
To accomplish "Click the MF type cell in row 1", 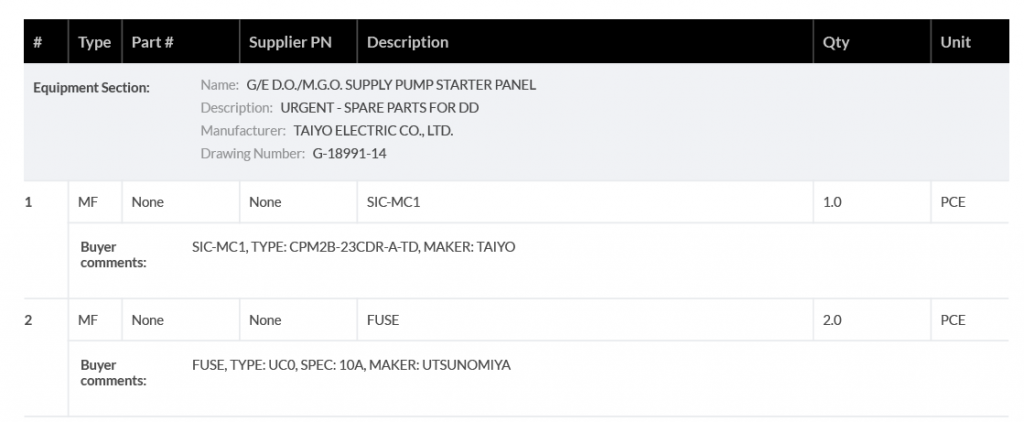I will click(x=88, y=202).
